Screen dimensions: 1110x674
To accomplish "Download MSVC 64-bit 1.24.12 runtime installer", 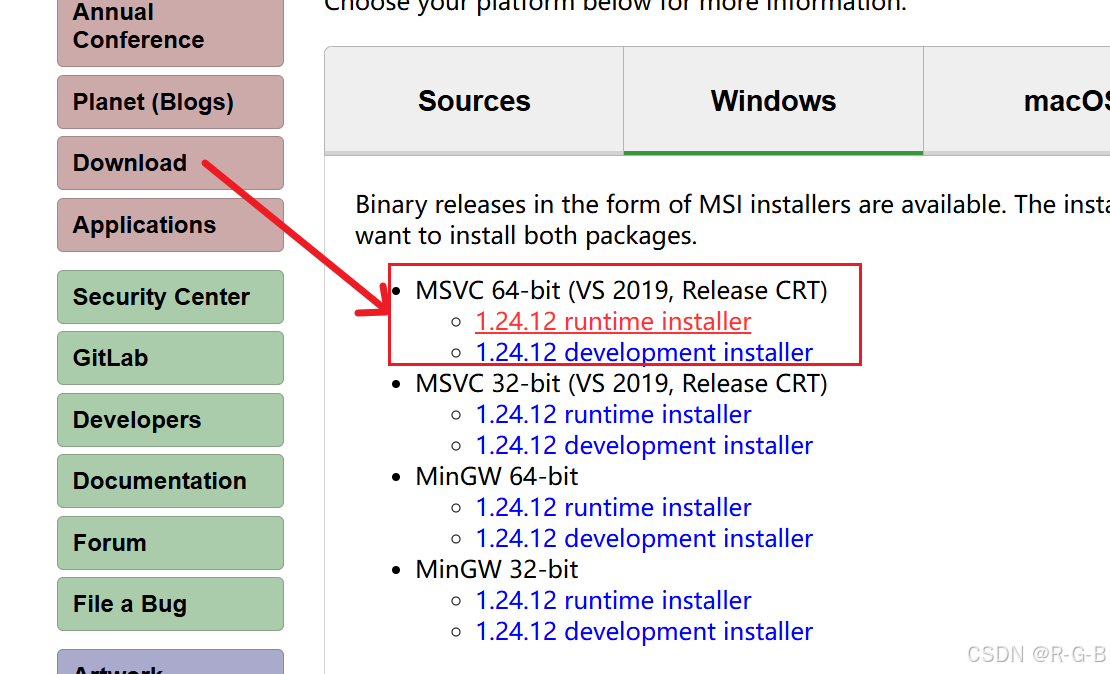I will click(x=613, y=321).
